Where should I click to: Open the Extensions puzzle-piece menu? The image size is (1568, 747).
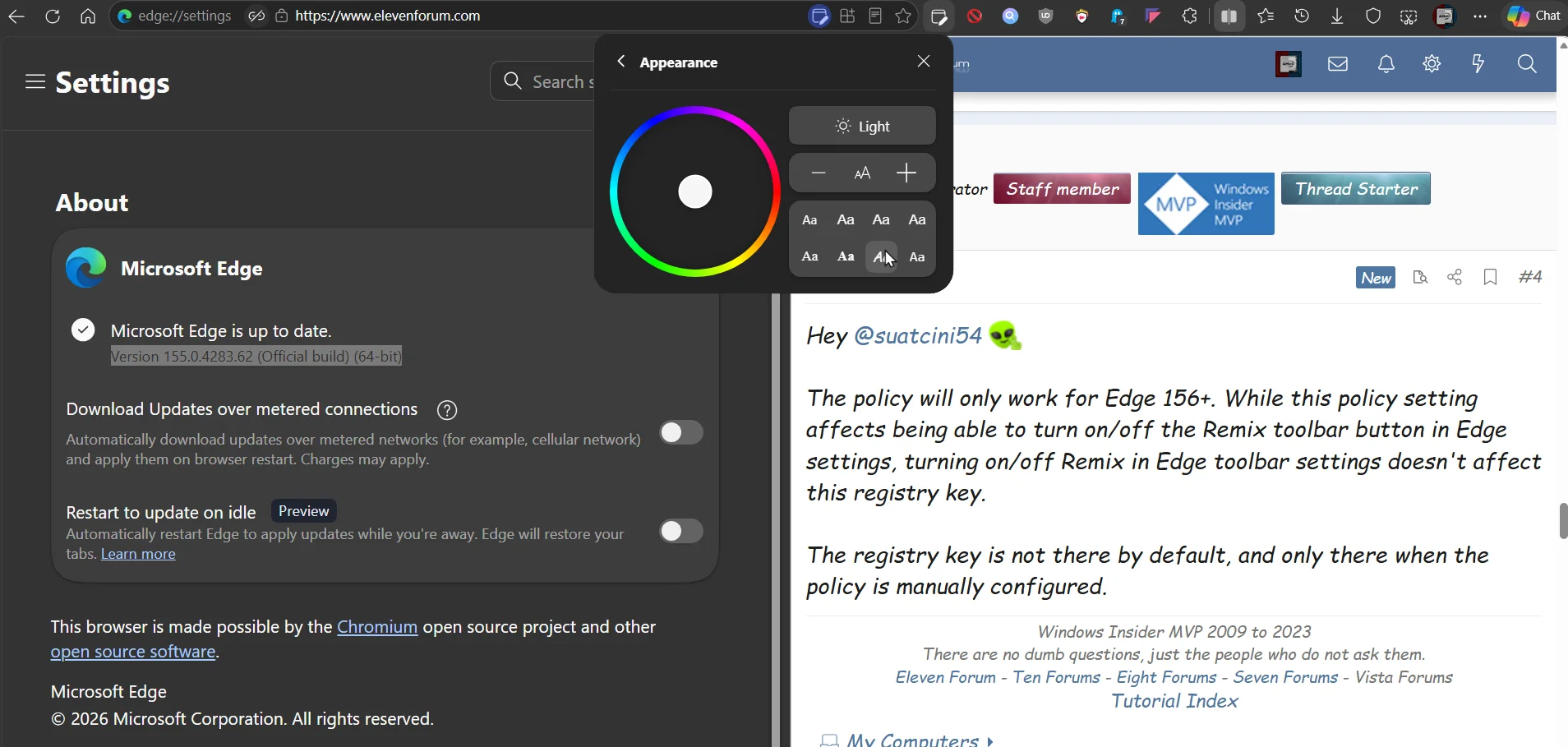point(1189,16)
